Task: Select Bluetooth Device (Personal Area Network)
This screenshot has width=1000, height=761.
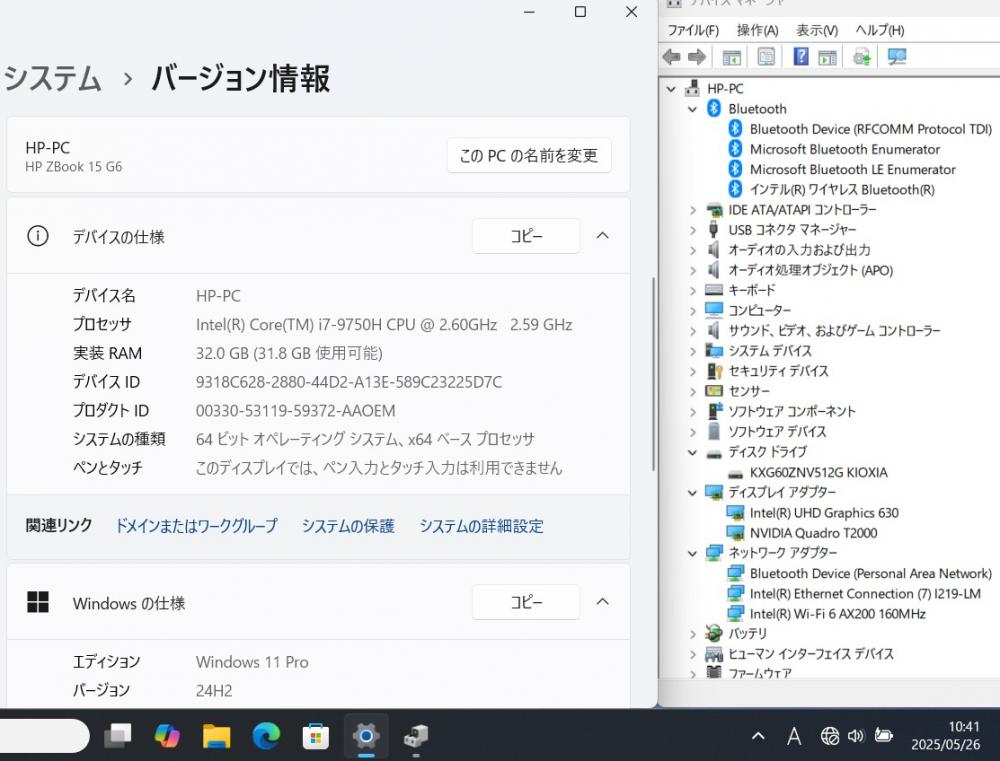Action: (x=871, y=573)
